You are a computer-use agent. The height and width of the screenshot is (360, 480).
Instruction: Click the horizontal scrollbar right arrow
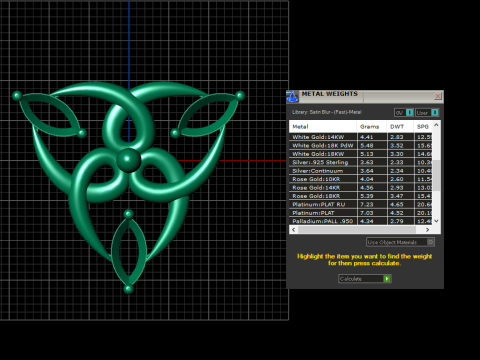[x=428, y=230]
